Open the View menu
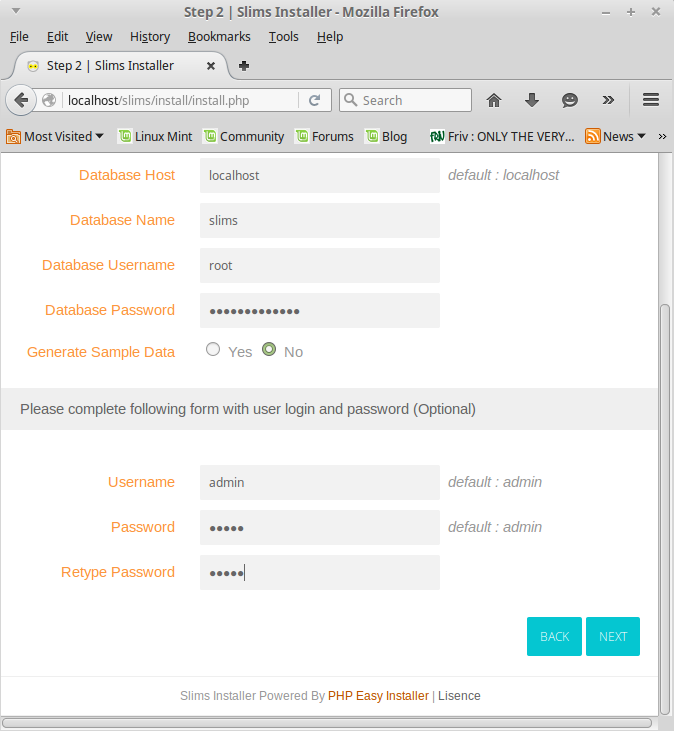 click(x=99, y=37)
